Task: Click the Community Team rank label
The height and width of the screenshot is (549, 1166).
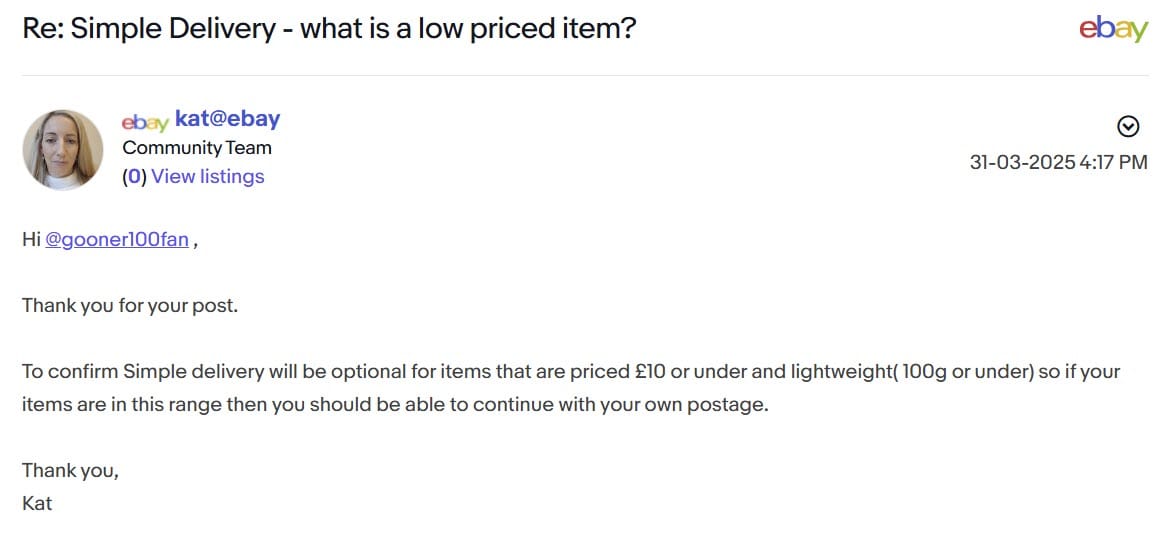Action: pyautogui.click(x=197, y=148)
